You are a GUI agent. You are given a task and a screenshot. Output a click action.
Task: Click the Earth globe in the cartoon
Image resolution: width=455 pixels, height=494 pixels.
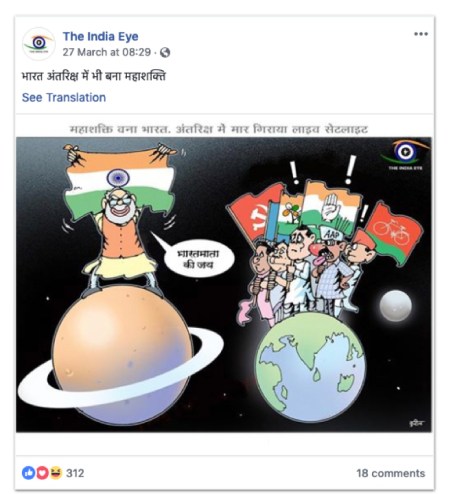(x=310, y=367)
